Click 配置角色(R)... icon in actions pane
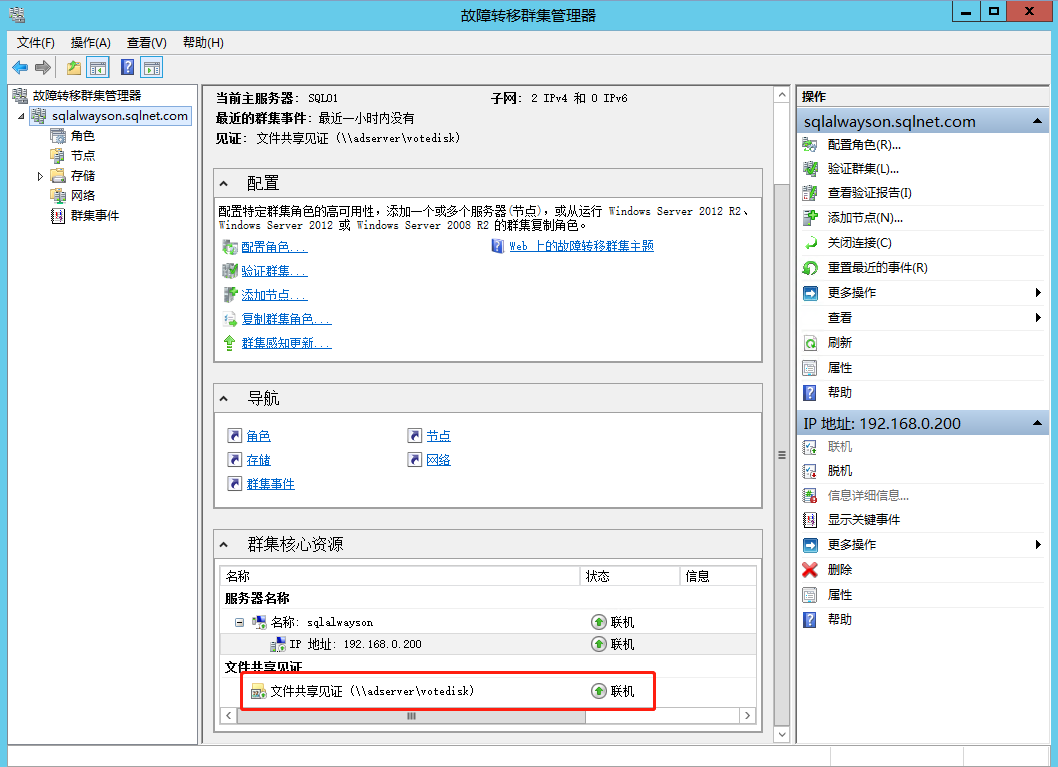The height and width of the screenshot is (767, 1058). [x=810, y=144]
